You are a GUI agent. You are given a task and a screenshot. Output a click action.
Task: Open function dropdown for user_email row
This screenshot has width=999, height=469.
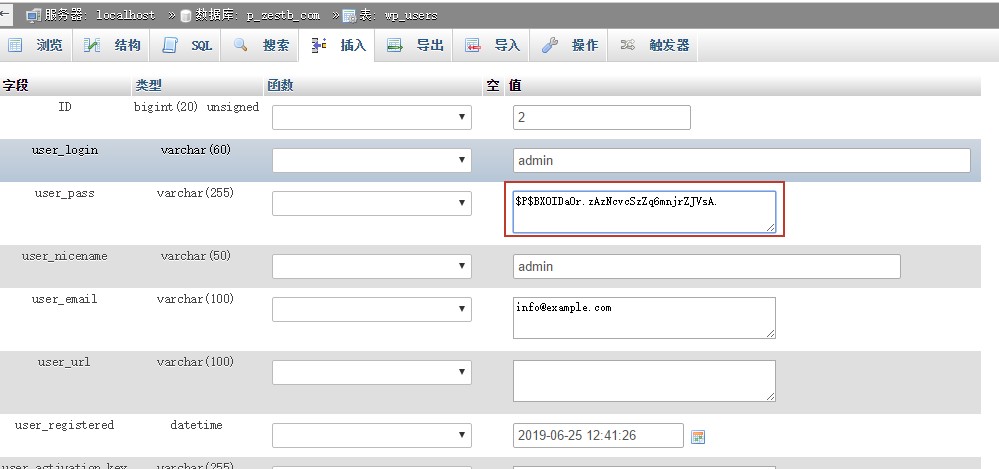click(x=372, y=309)
